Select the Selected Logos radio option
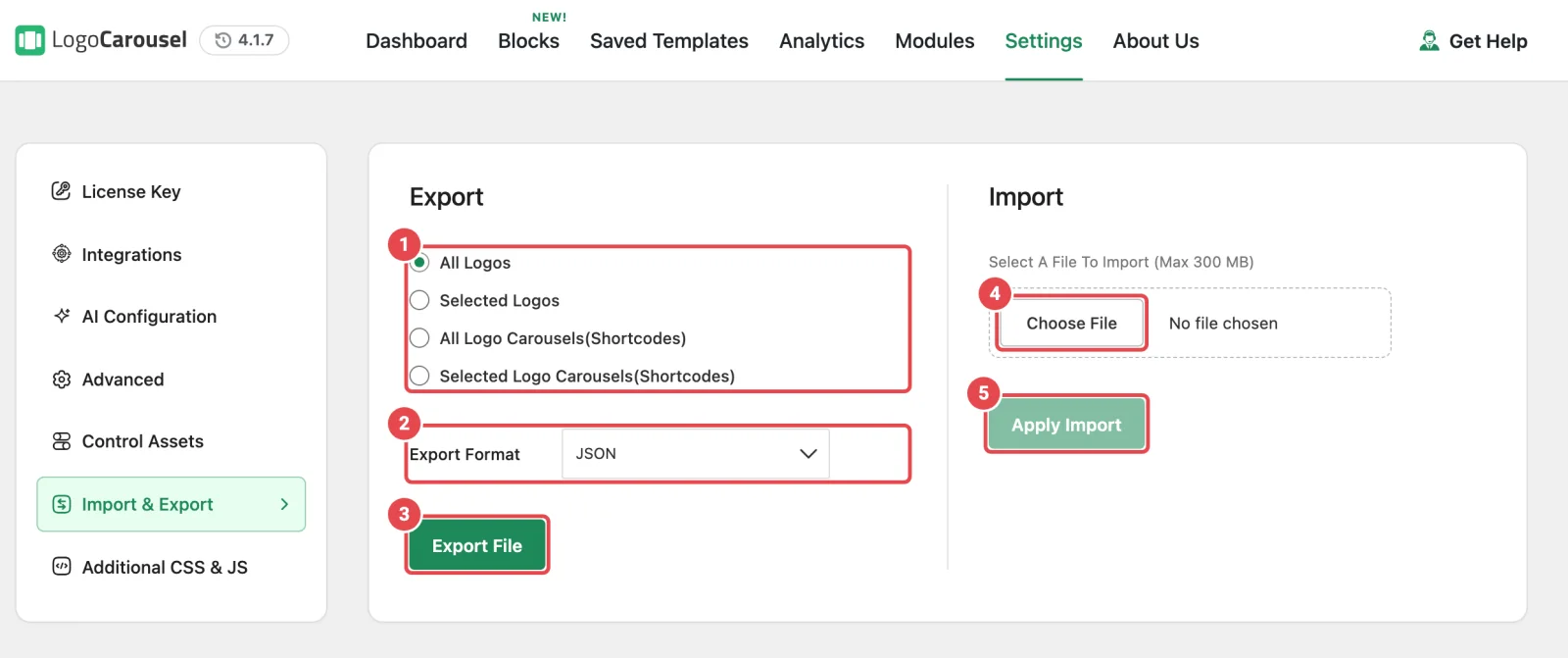 (419, 300)
